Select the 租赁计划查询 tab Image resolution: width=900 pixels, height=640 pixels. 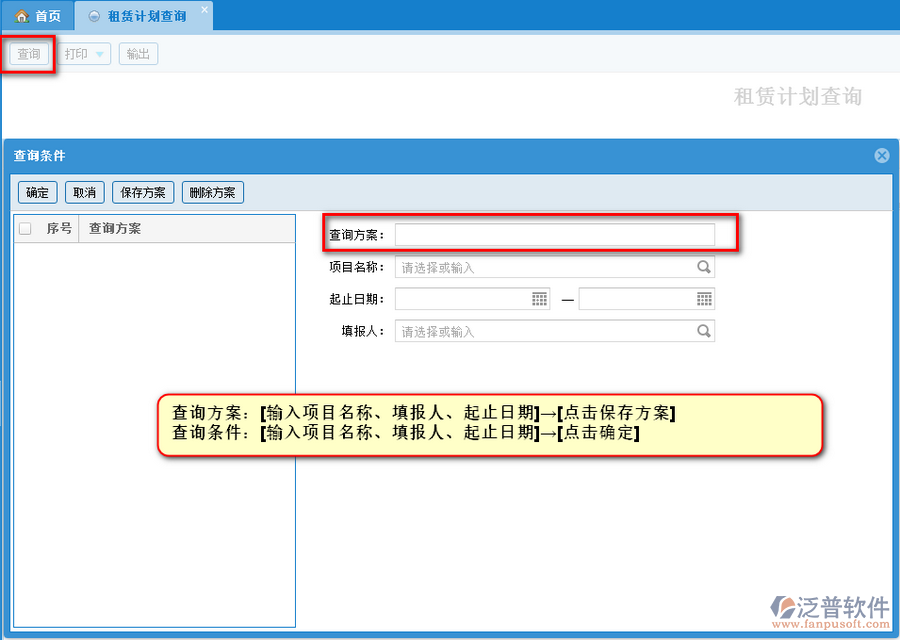(x=145, y=17)
